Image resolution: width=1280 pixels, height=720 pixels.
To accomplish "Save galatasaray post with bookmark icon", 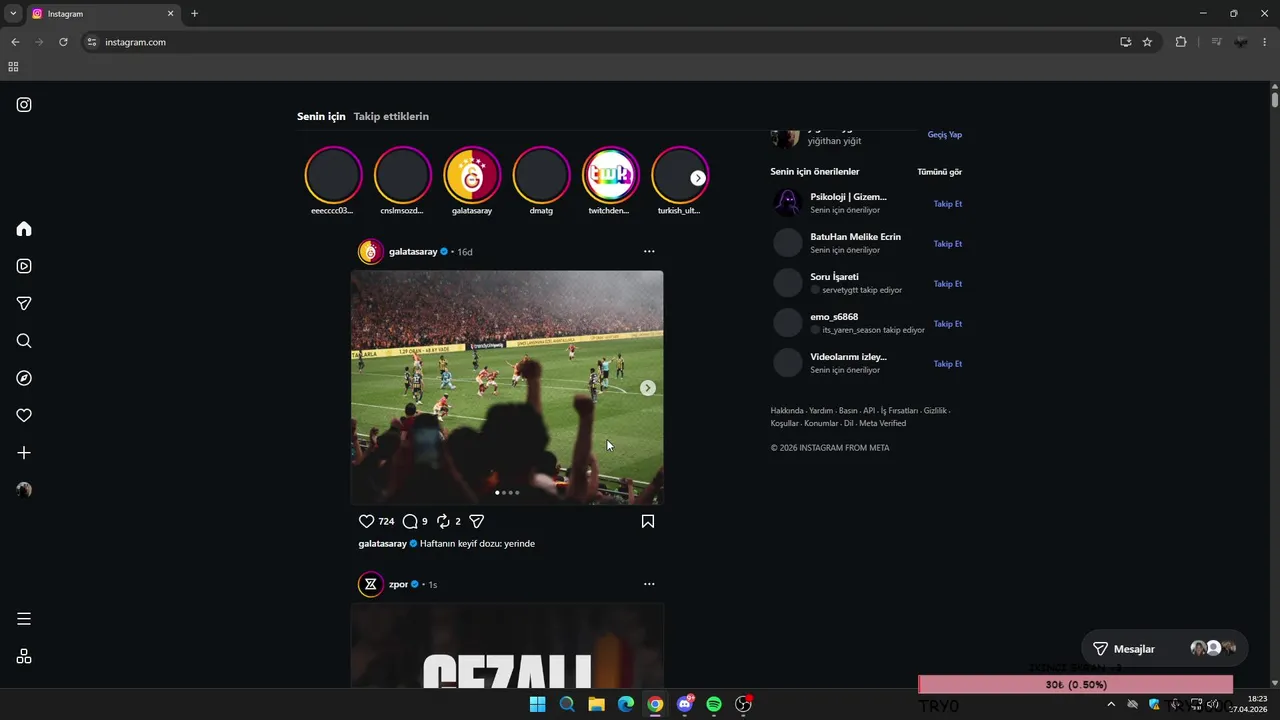I will 648,521.
